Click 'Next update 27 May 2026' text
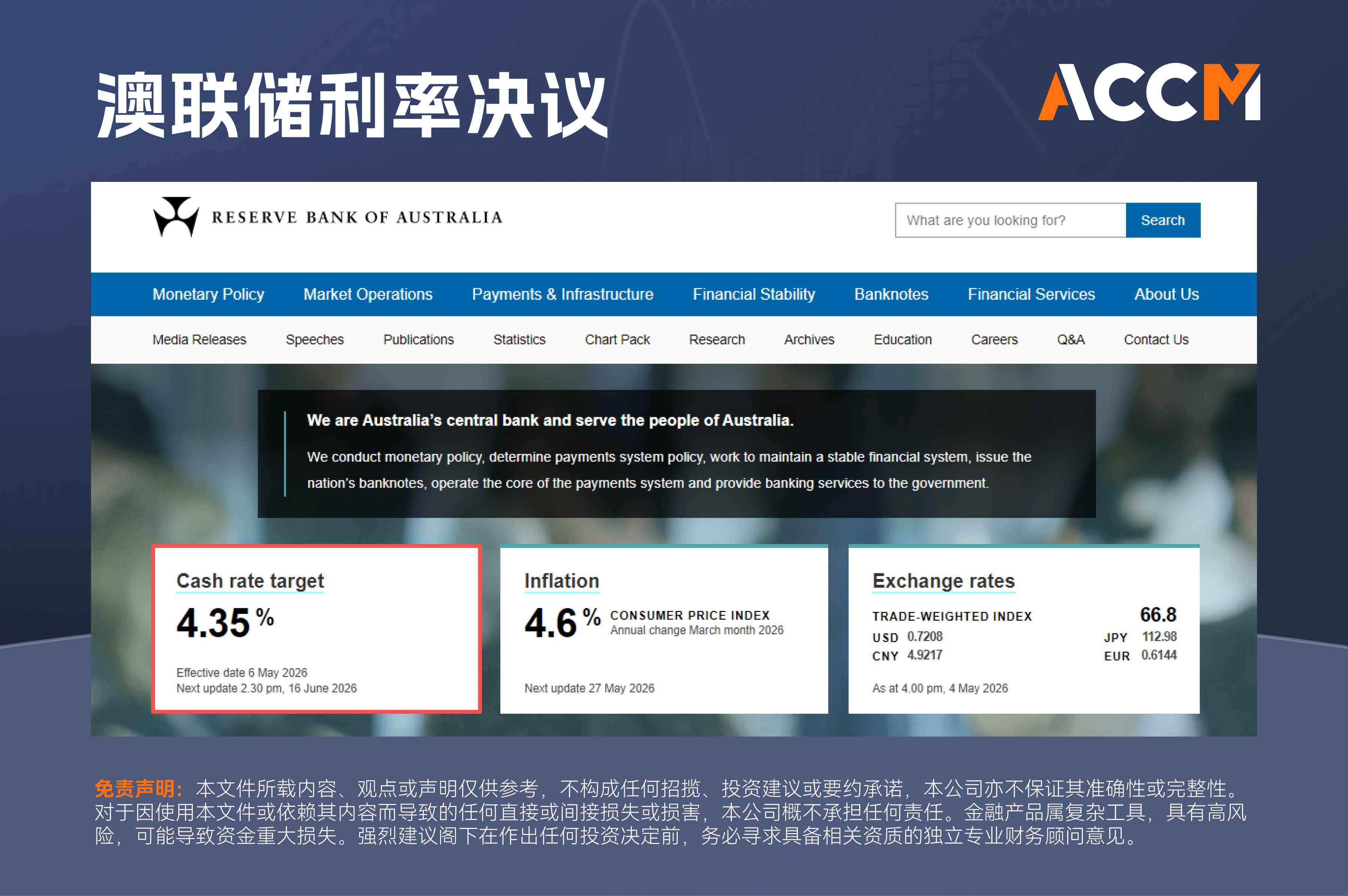Viewport: 1348px width, 896px height. 589,688
